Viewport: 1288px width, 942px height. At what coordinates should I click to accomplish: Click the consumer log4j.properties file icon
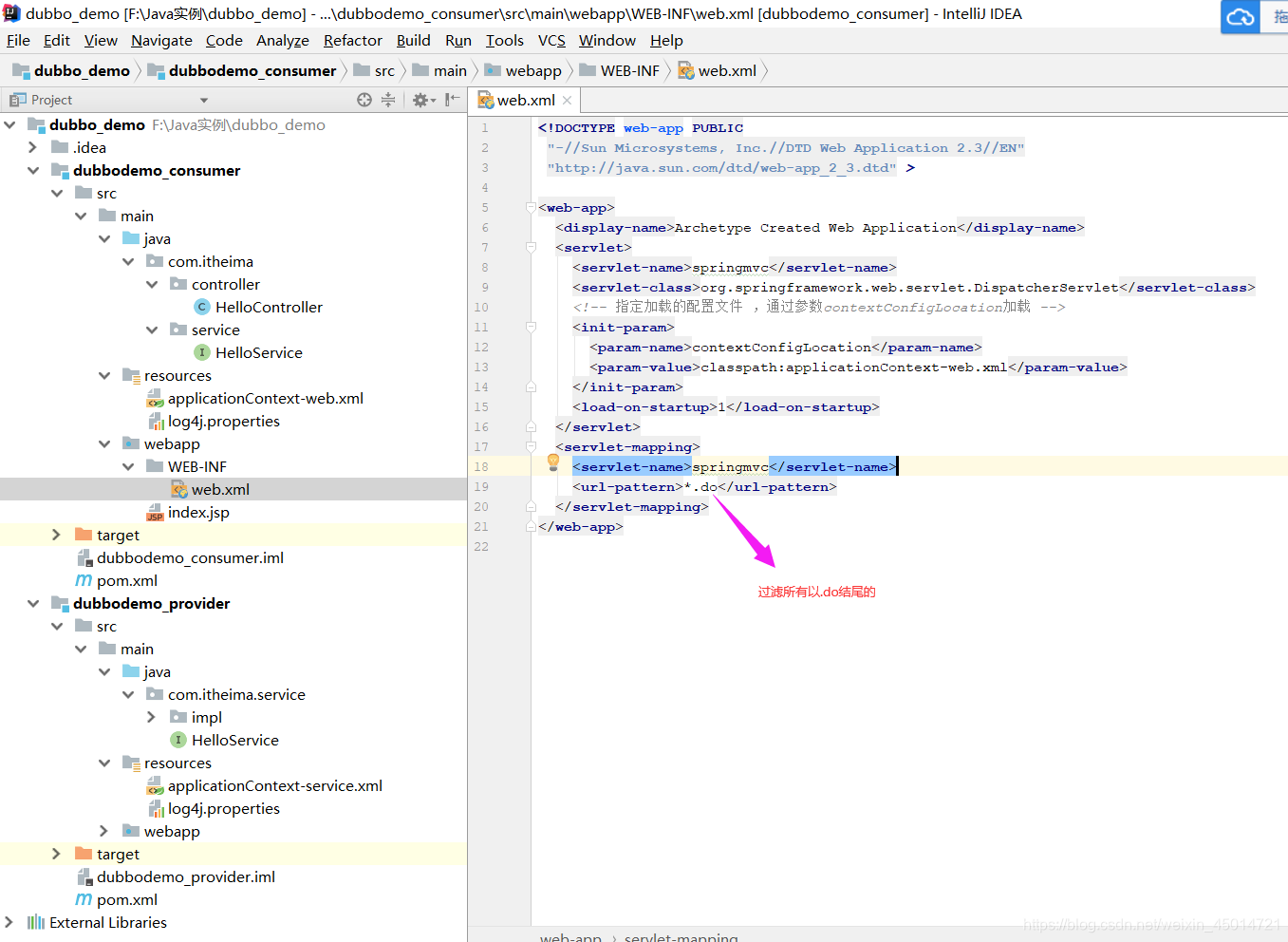click(x=156, y=422)
